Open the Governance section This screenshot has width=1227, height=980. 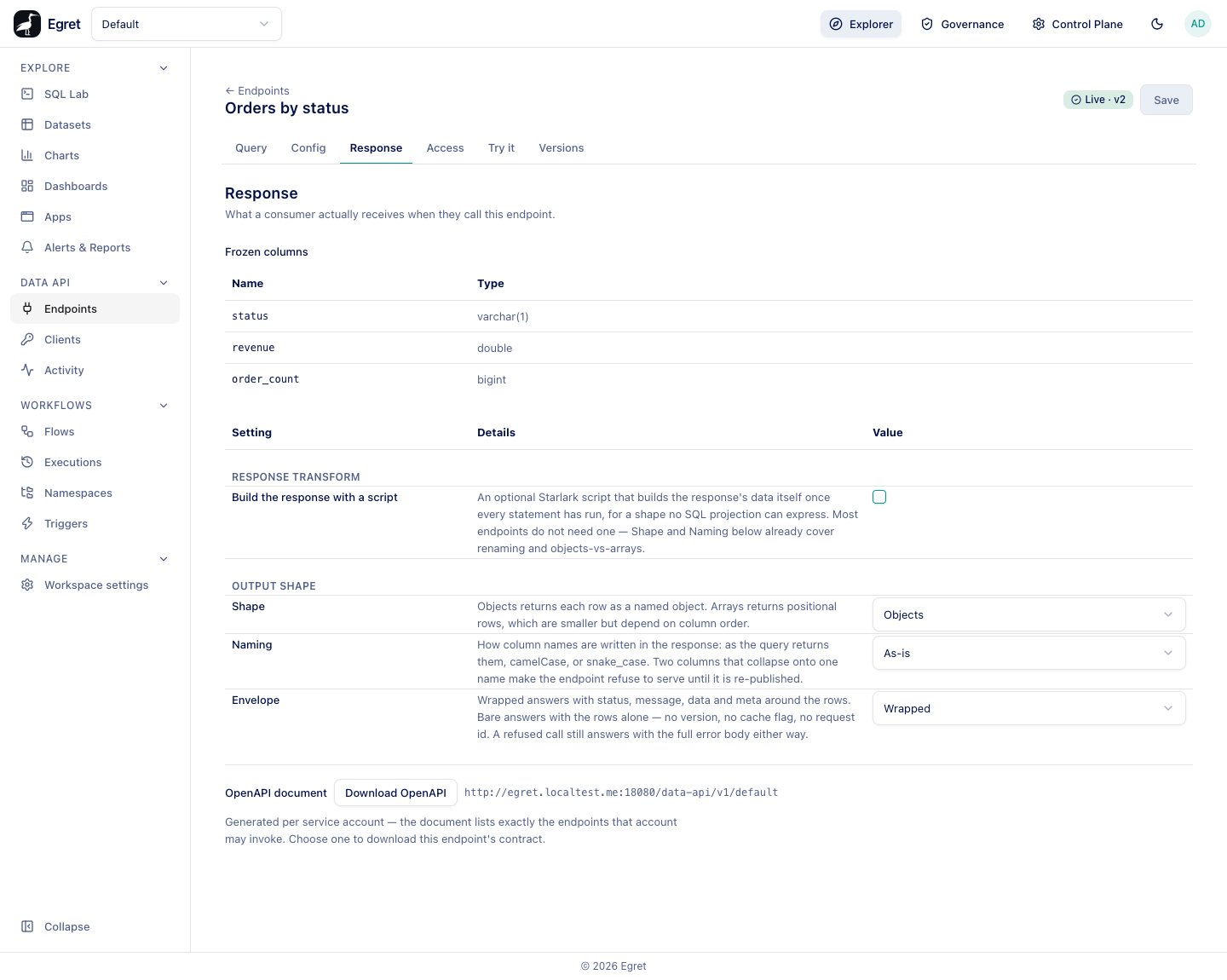point(963,24)
